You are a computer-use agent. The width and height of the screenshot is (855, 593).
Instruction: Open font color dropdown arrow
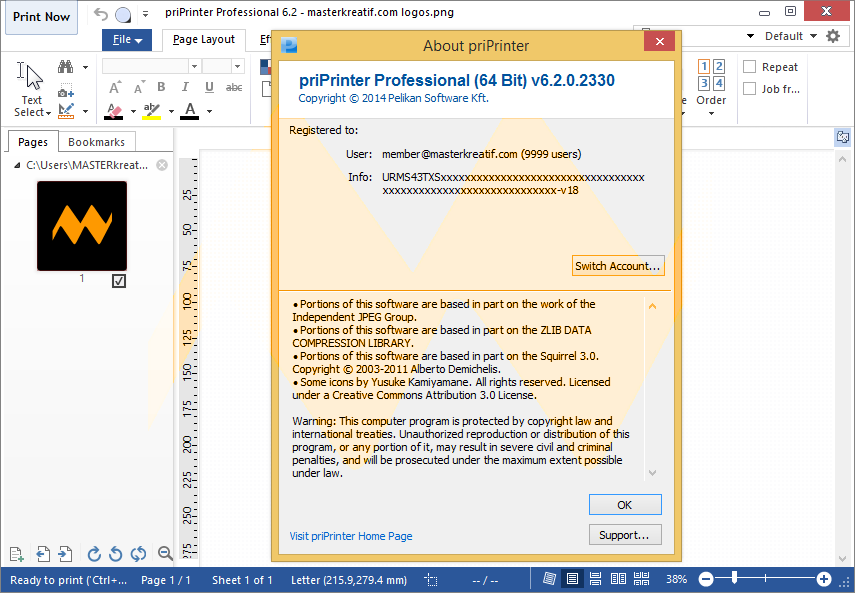[x=209, y=112]
